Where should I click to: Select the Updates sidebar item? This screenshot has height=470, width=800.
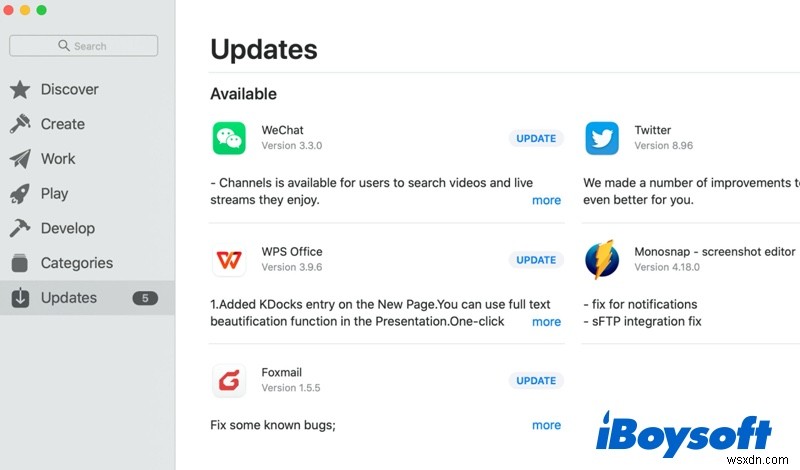coord(87,298)
